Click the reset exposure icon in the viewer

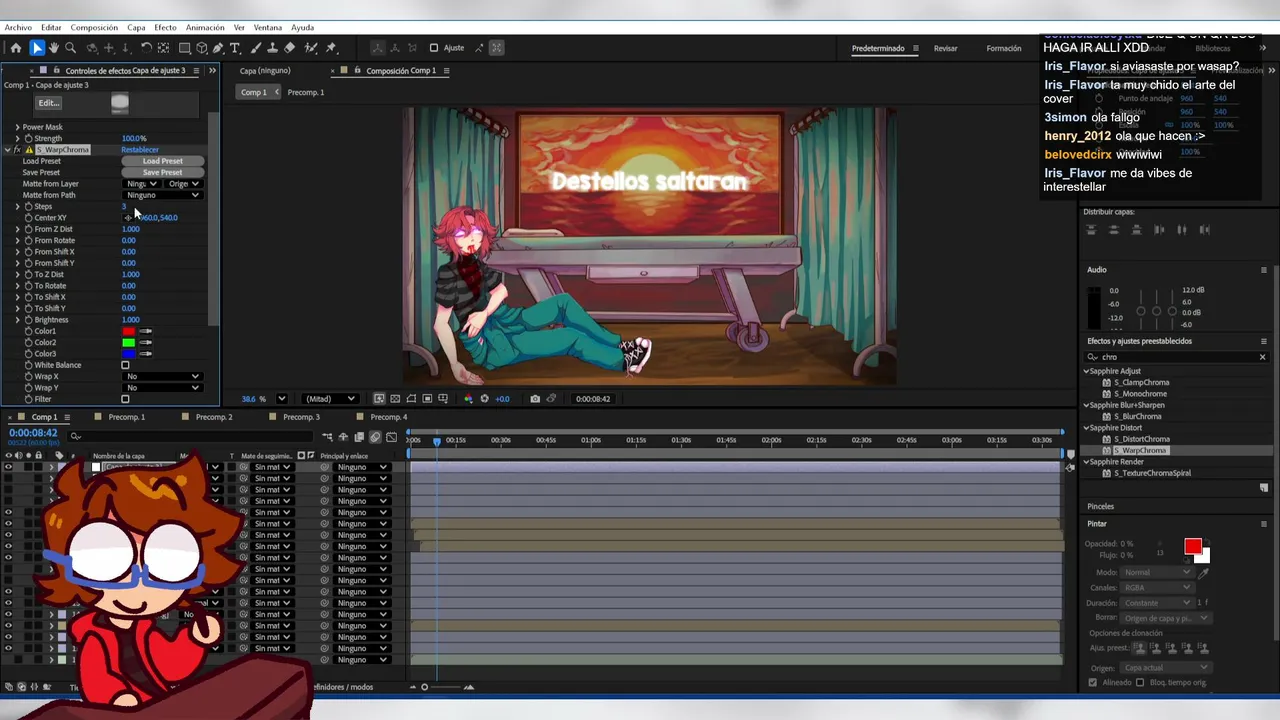pyautogui.click(x=485, y=399)
